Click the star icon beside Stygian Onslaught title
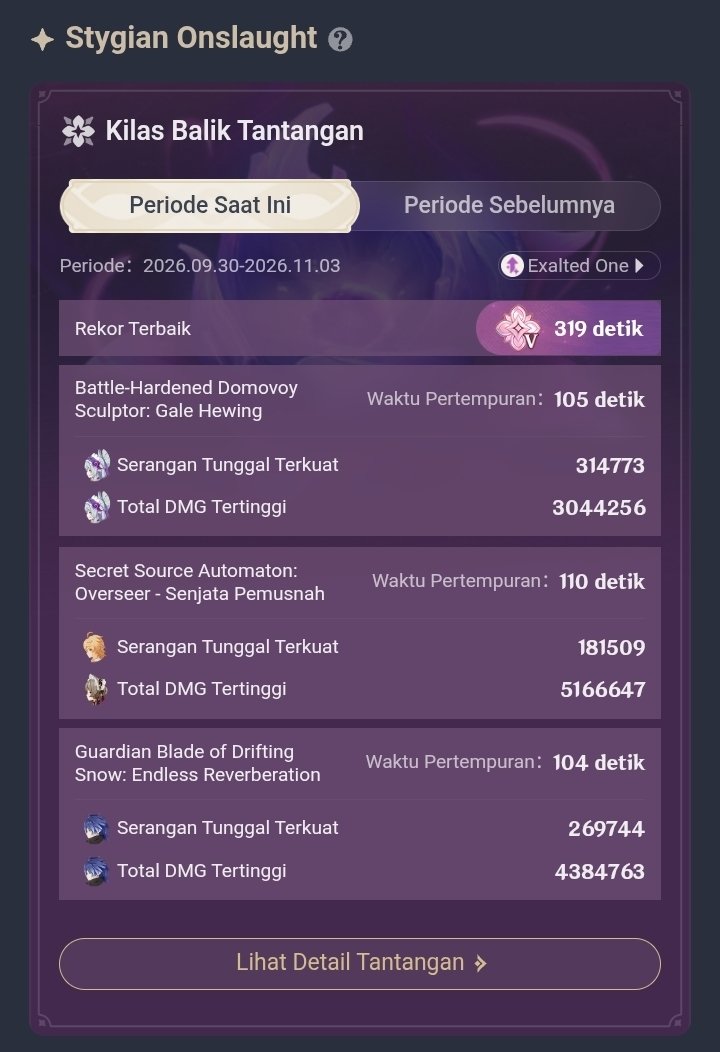This screenshot has width=720, height=1052. (x=42, y=40)
